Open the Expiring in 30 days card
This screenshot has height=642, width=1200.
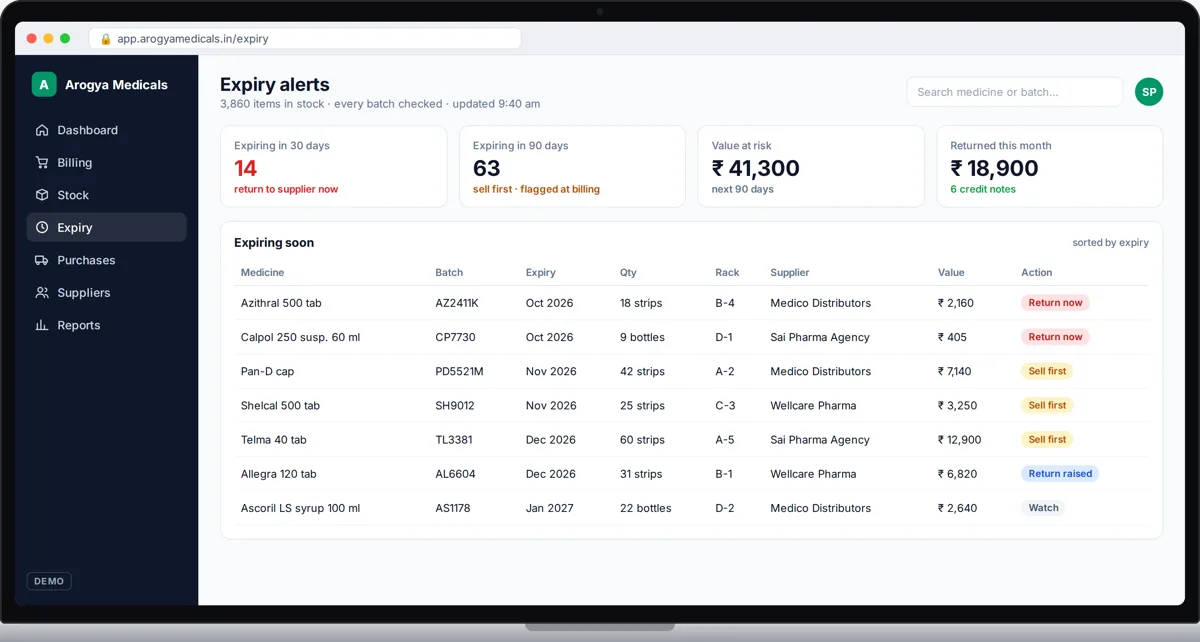[x=334, y=166]
